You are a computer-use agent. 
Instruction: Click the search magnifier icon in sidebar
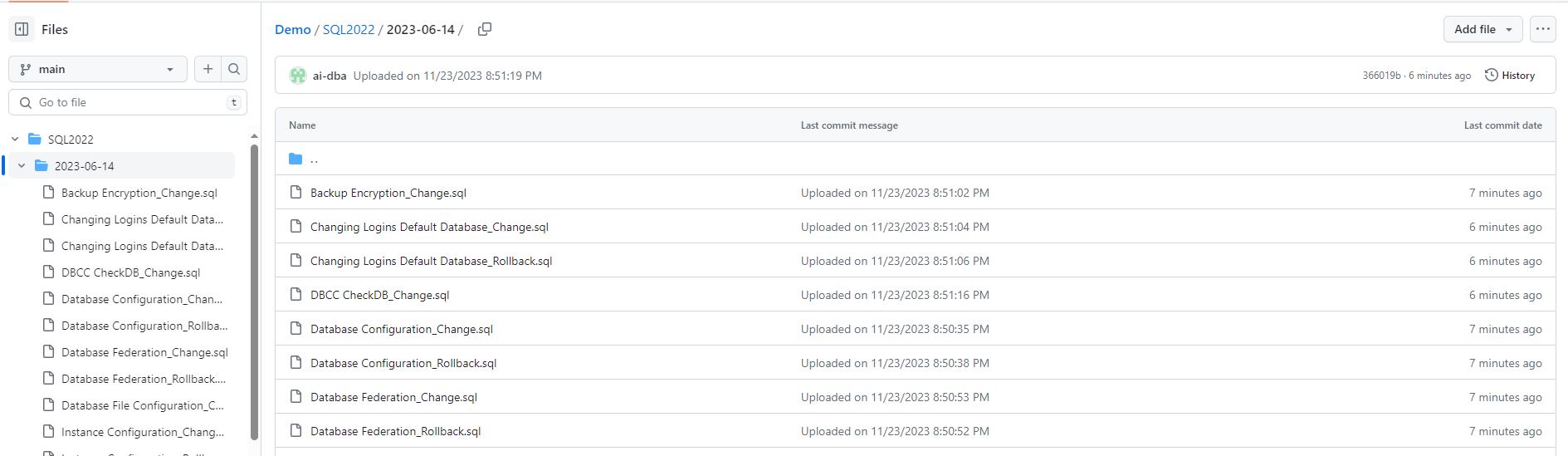coord(234,69)
